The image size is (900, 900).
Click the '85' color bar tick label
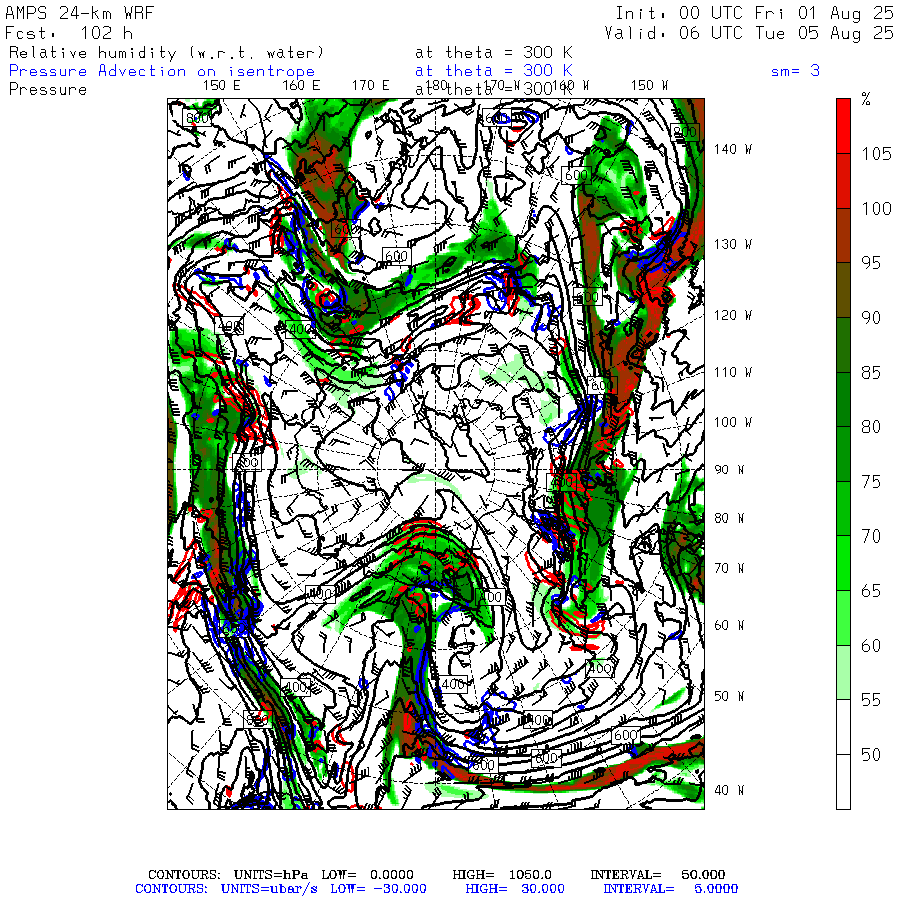coord(871,373)
